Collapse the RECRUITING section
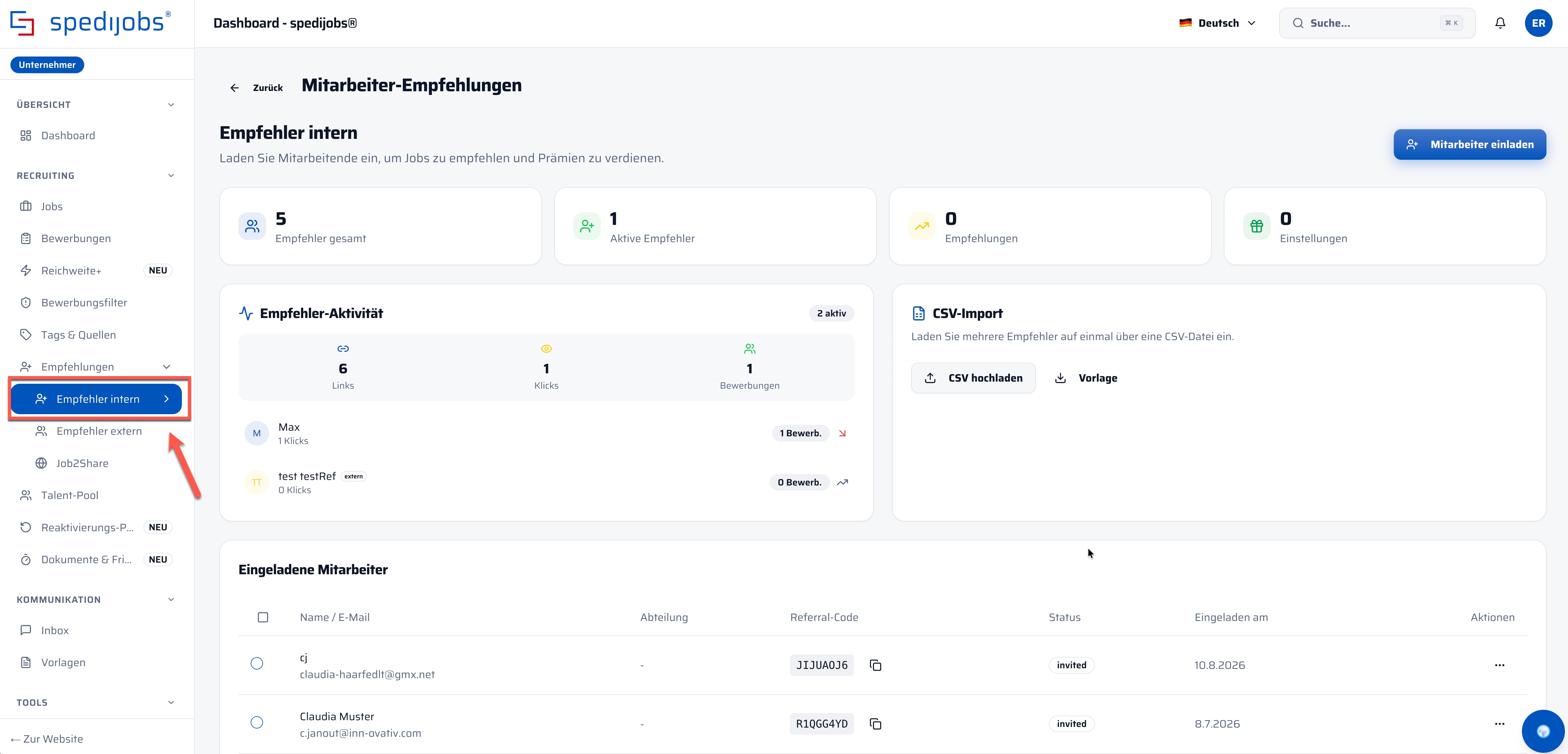 pyautogui.click(x=171, y=176)
